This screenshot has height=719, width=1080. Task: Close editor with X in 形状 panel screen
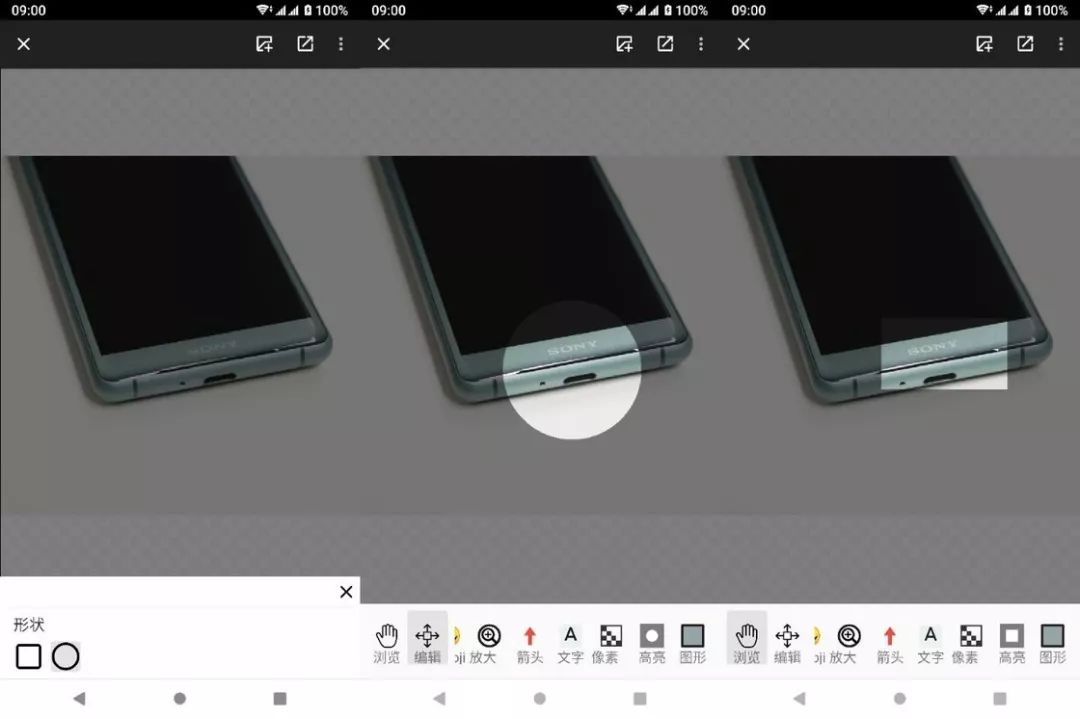23,44
